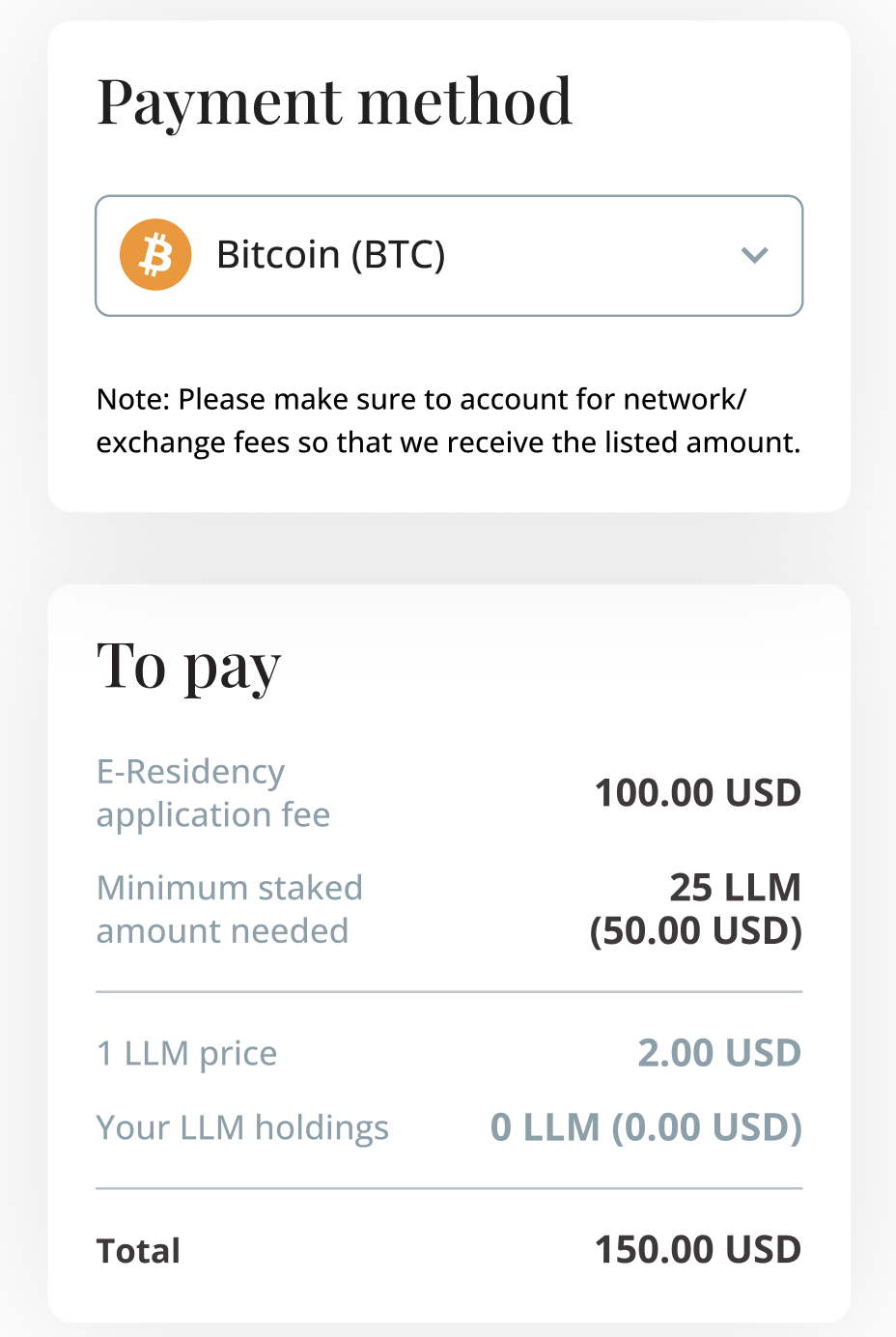Select the E-Residency application fee label
Viewport: 896px width, 1337px height.
pyautogui.click(x=212, y=793)
